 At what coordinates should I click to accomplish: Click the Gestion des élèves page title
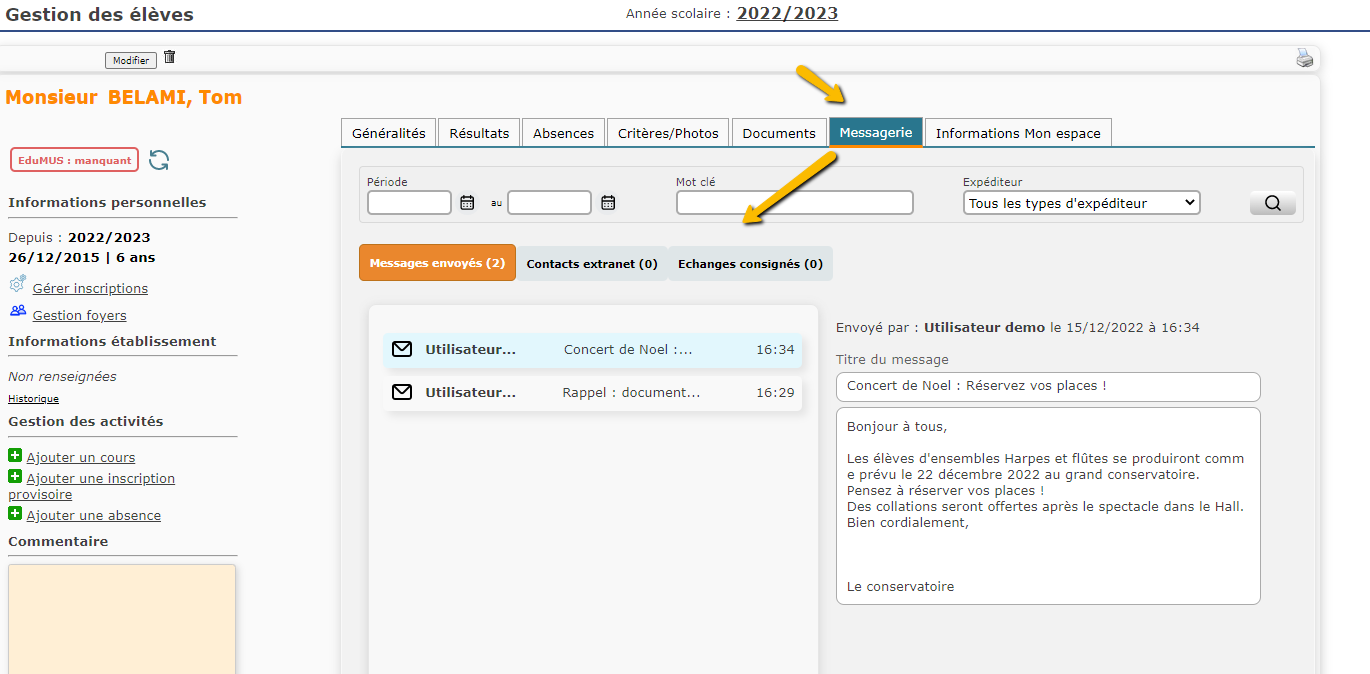tap(100, 14)
